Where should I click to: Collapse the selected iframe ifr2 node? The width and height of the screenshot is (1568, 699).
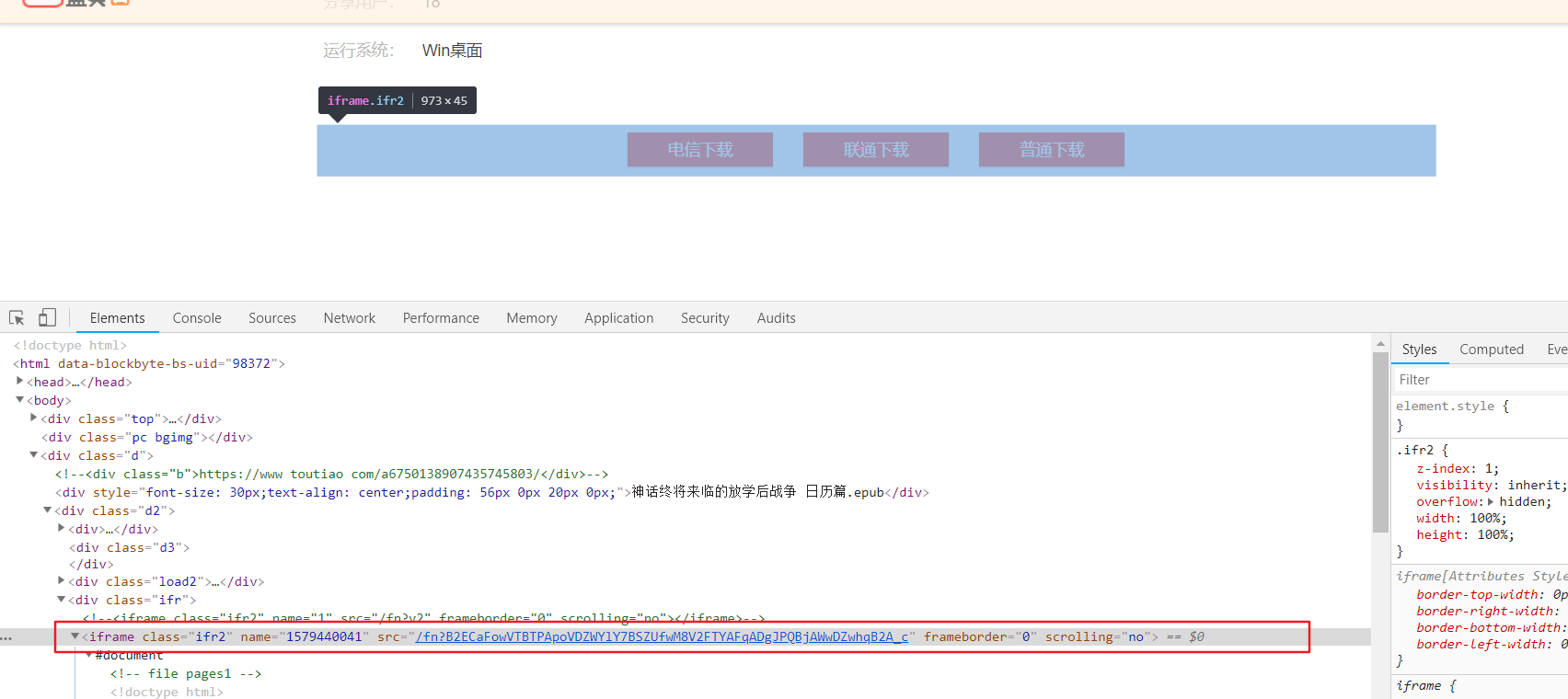click(x=75, y=636)
